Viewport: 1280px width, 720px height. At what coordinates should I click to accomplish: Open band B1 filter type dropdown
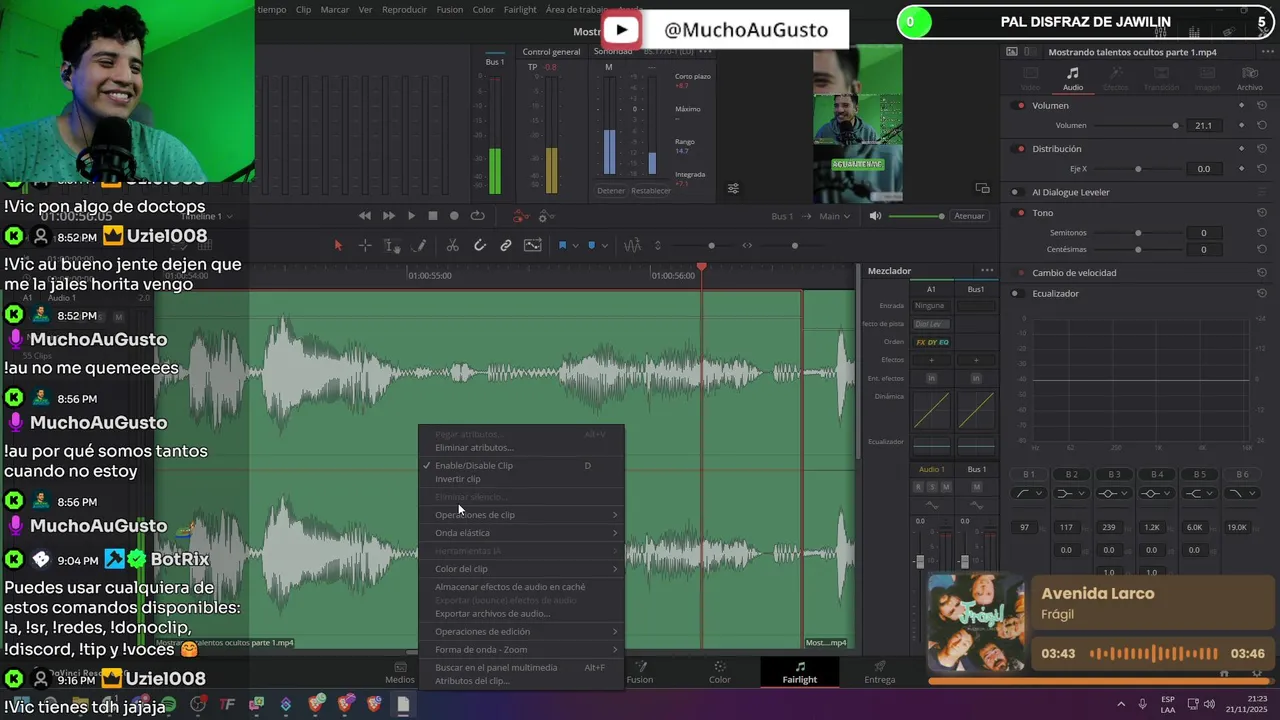1029,493
